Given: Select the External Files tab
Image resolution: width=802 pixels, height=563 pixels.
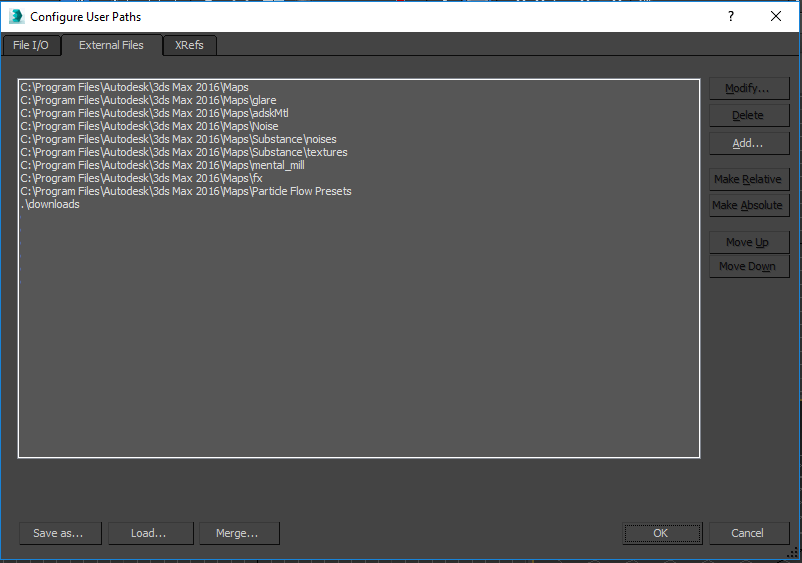Looking at the screenshot, I should pyautogui.click(x=112, y=45).
